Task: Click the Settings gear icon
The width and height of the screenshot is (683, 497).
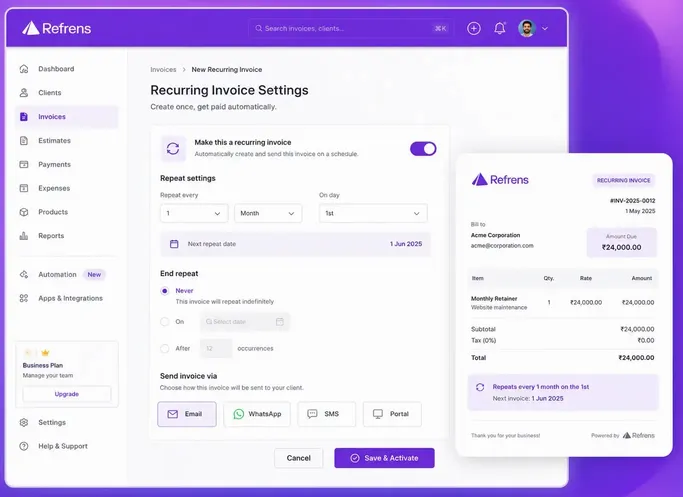Action: [x=24, y=423]
